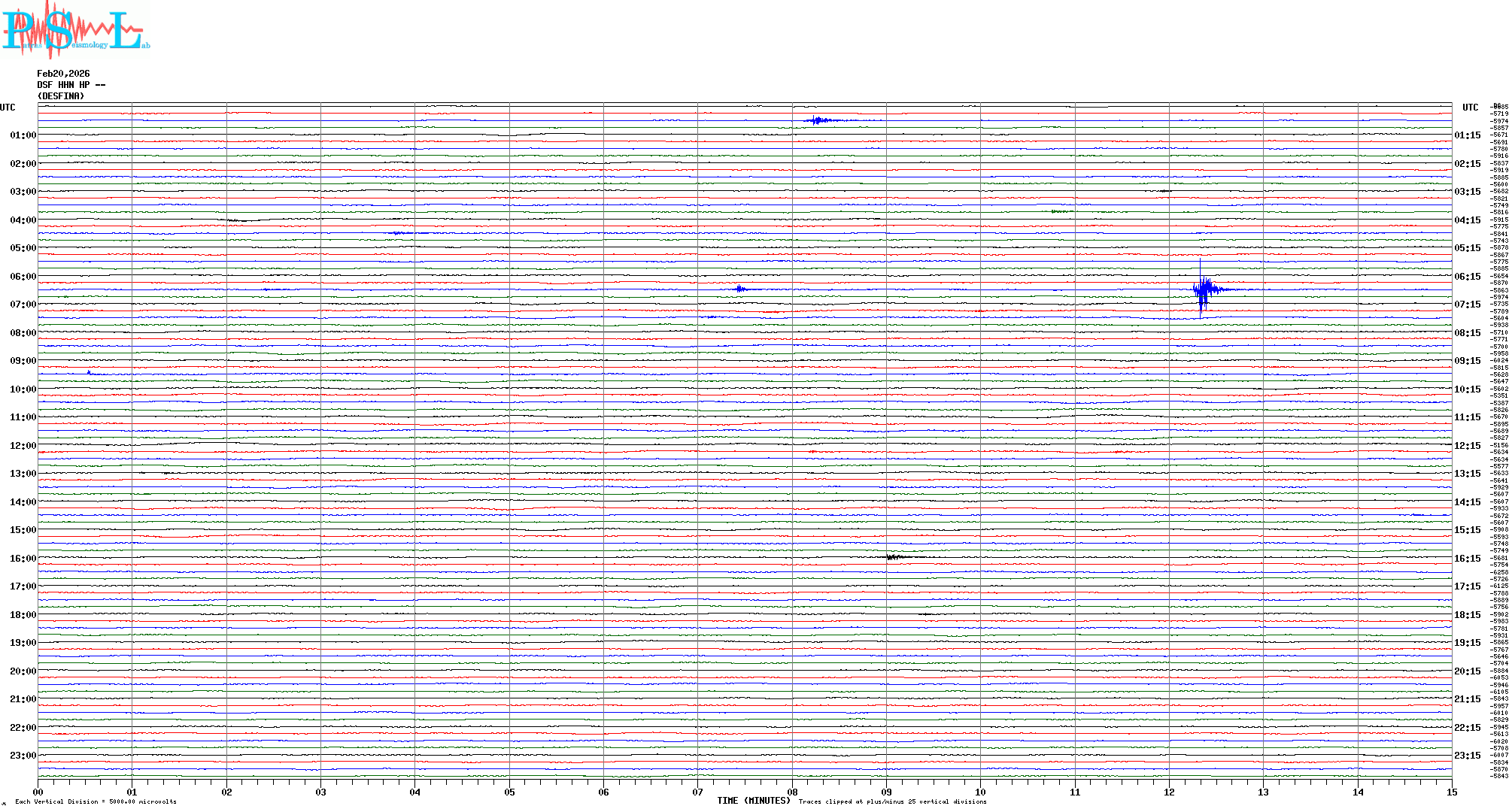Click the (DESFINA) station name
This screenshot has width=1512, height=812.
point(61,96)
